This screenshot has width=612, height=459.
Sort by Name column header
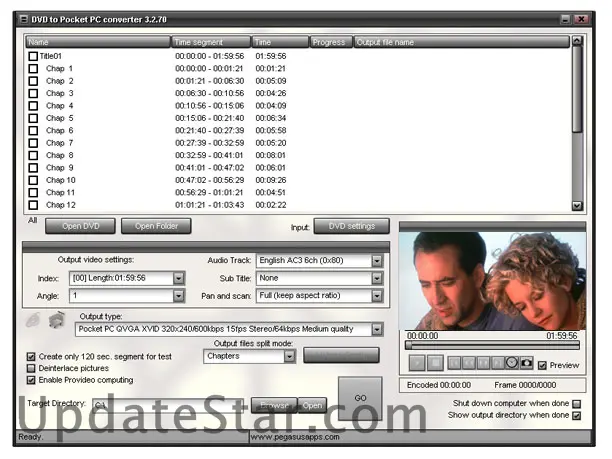(x=98, y=42)
